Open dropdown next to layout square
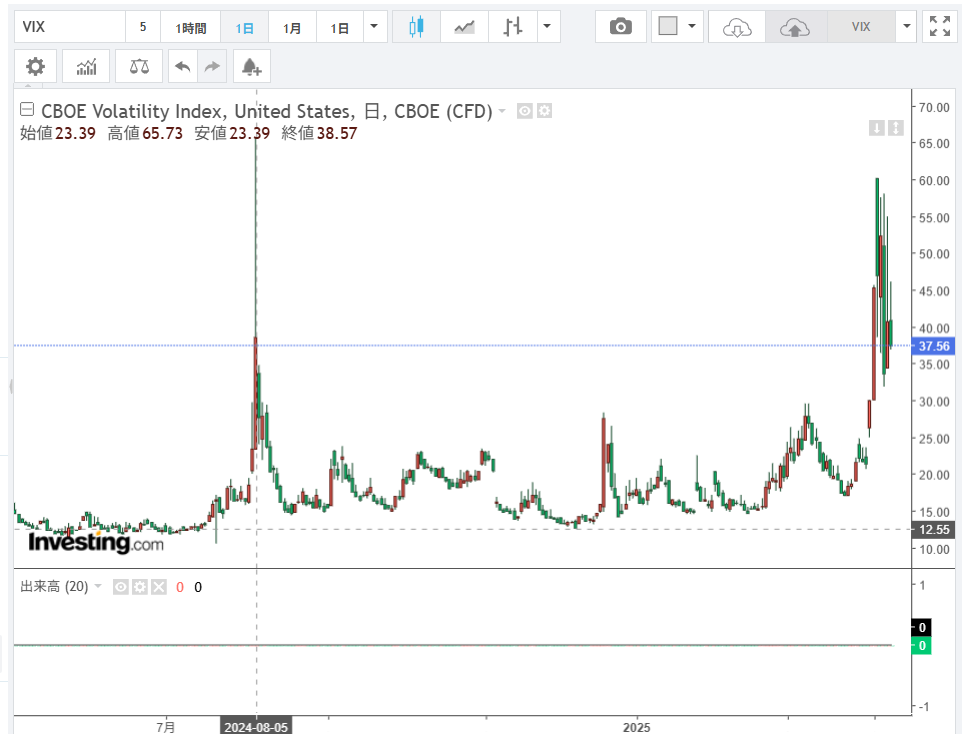This screenshot has width=964, height=734. pos(692,26)
